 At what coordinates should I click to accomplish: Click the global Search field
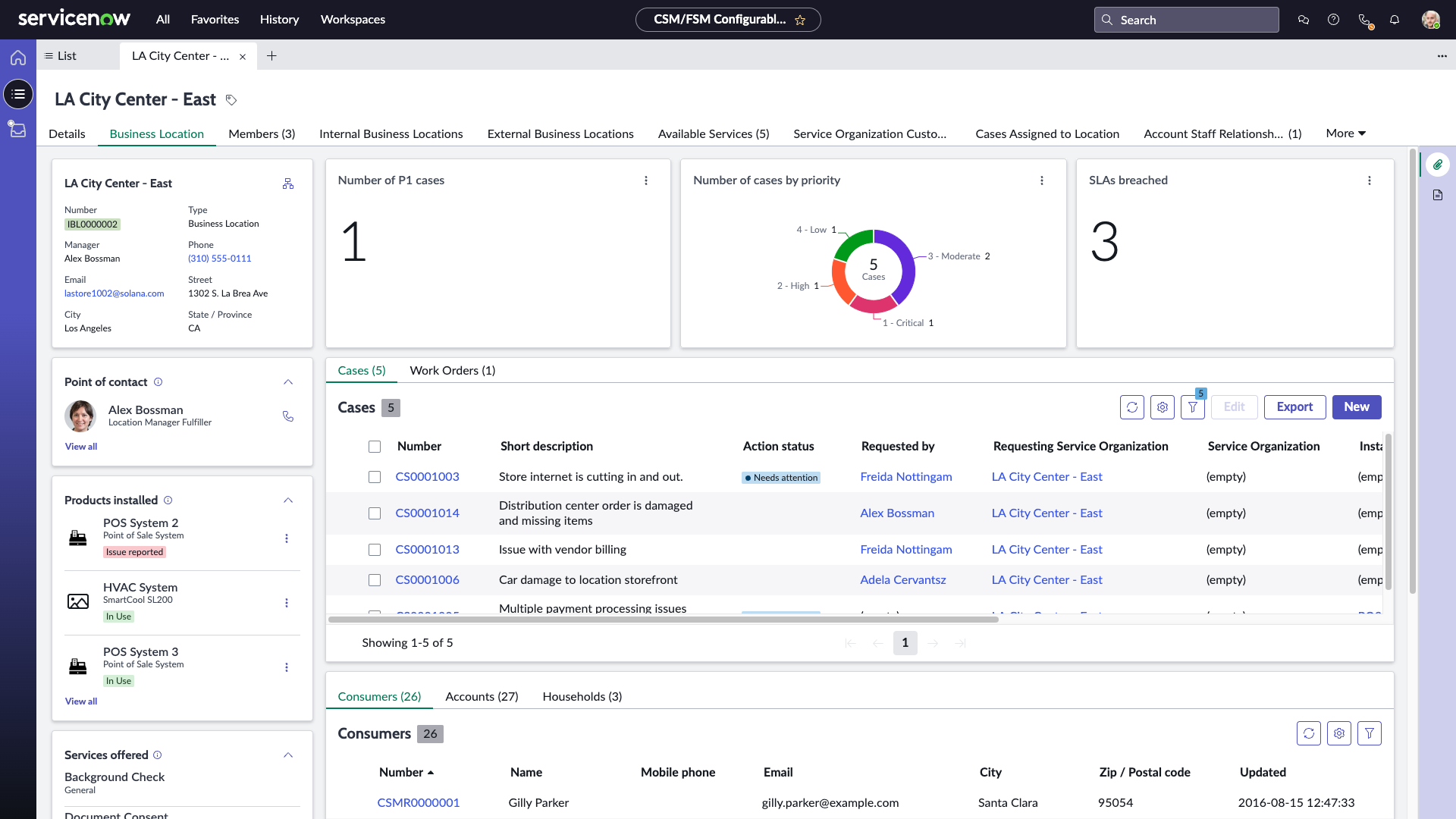(x=1187, y=20)
